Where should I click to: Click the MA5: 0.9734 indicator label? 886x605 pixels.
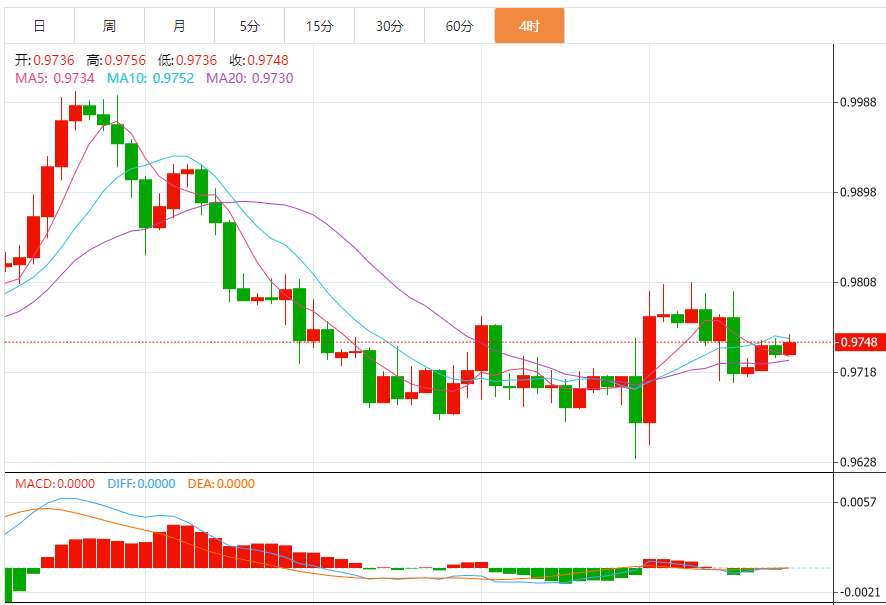pos(55,78)
